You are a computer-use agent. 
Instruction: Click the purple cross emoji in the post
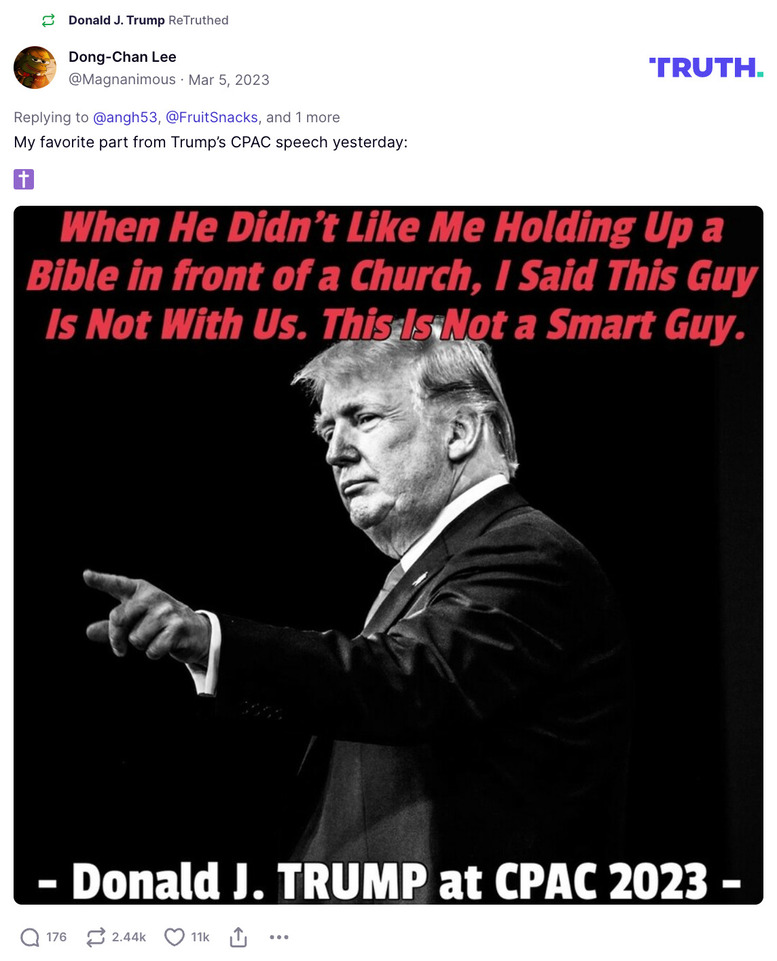click(23, 178)
